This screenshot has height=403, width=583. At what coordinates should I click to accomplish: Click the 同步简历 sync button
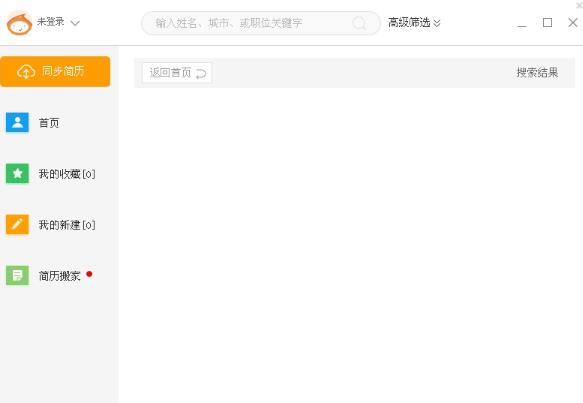coord(55,71)
